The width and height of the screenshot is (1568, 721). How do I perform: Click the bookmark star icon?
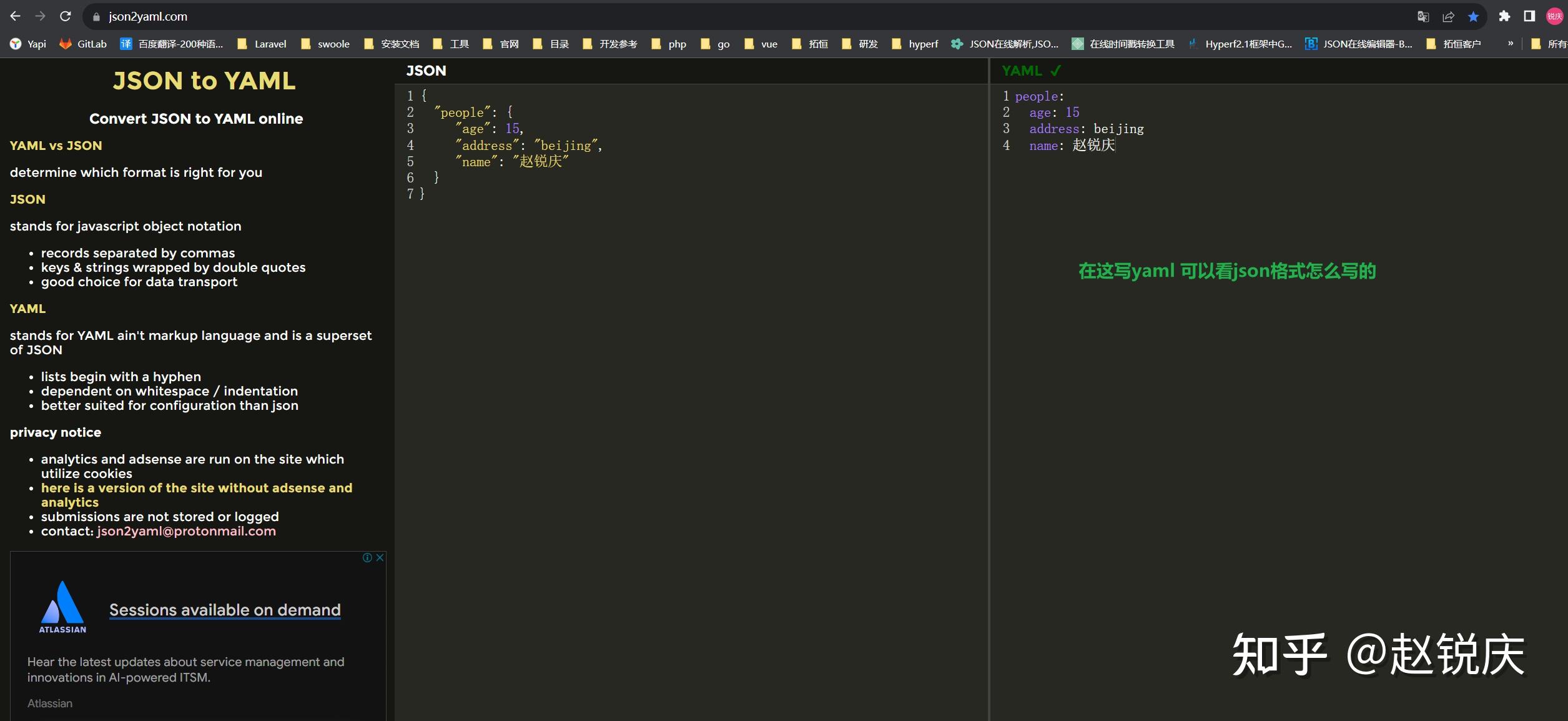pos(1473,17)
